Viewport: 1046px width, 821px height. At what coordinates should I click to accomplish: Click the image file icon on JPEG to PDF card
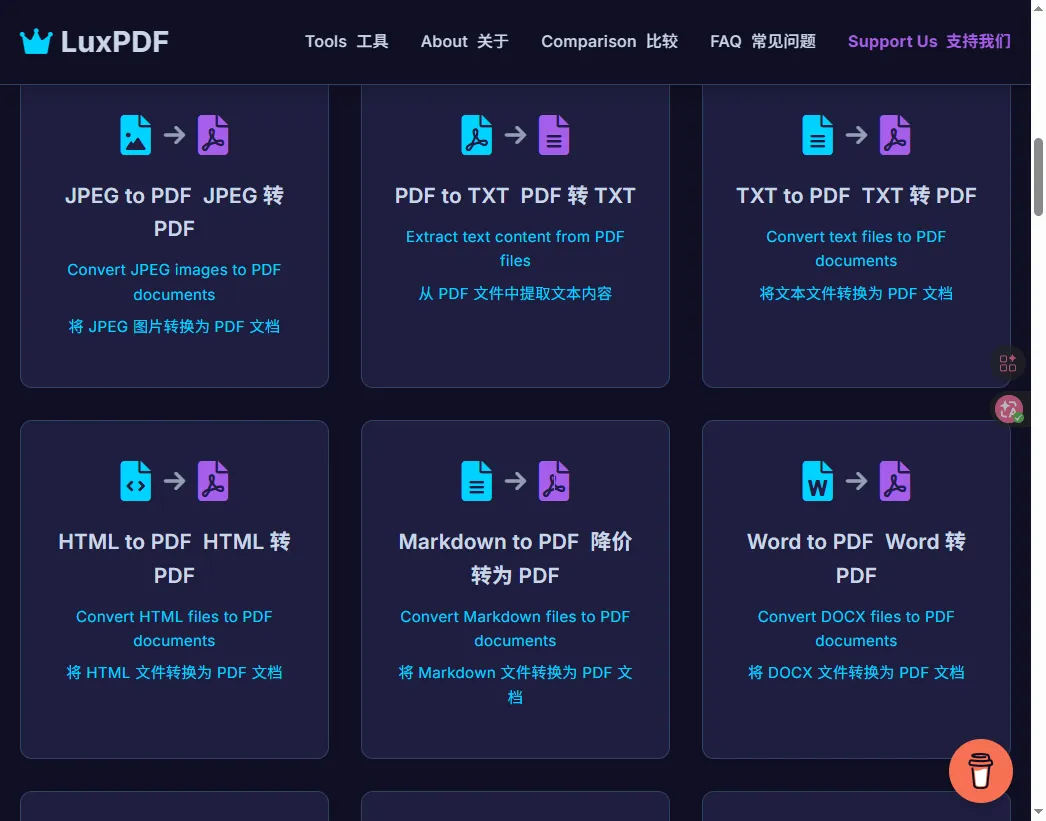pos(135,135)
